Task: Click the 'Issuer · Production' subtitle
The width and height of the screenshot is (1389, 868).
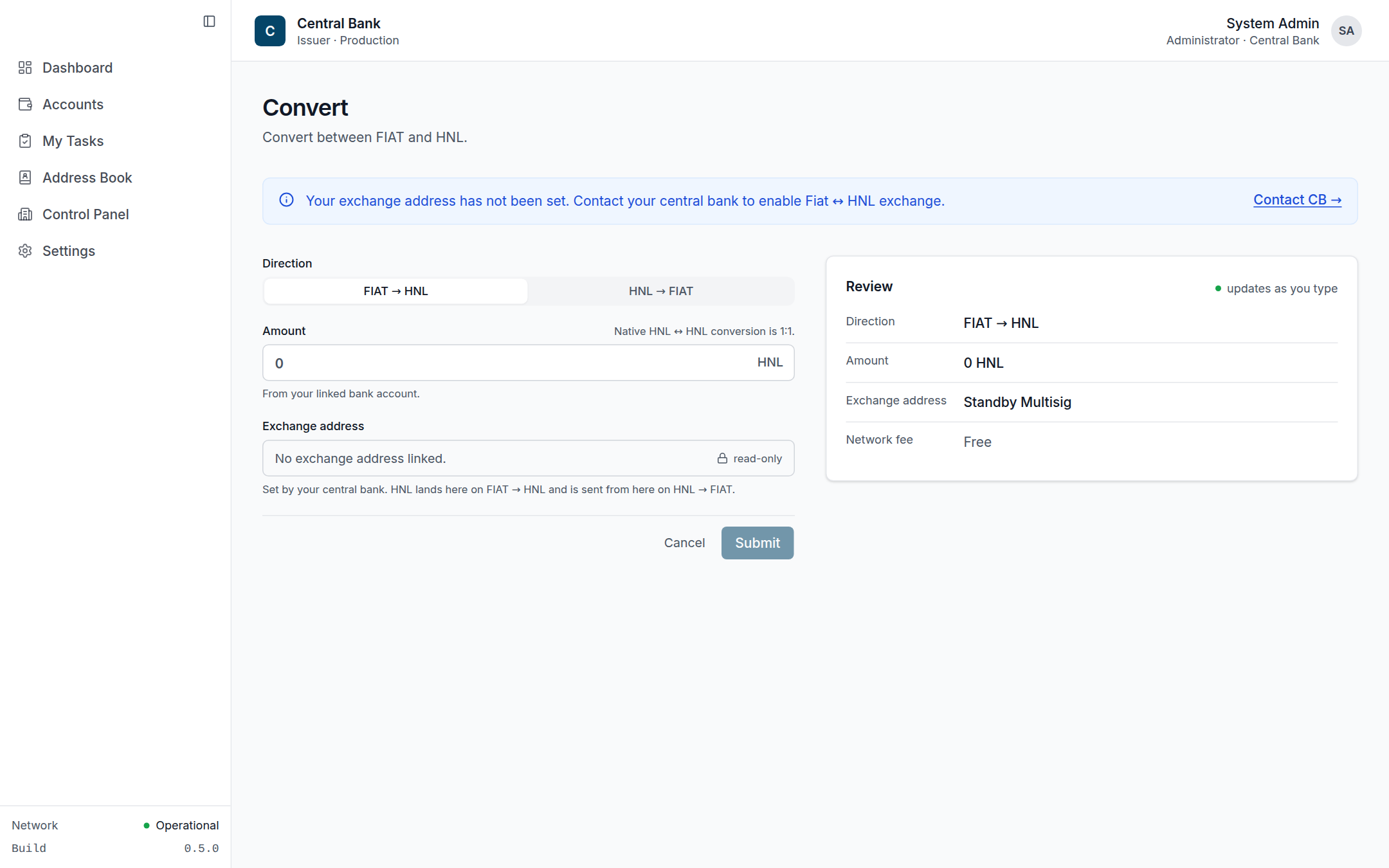Action: 348,41
